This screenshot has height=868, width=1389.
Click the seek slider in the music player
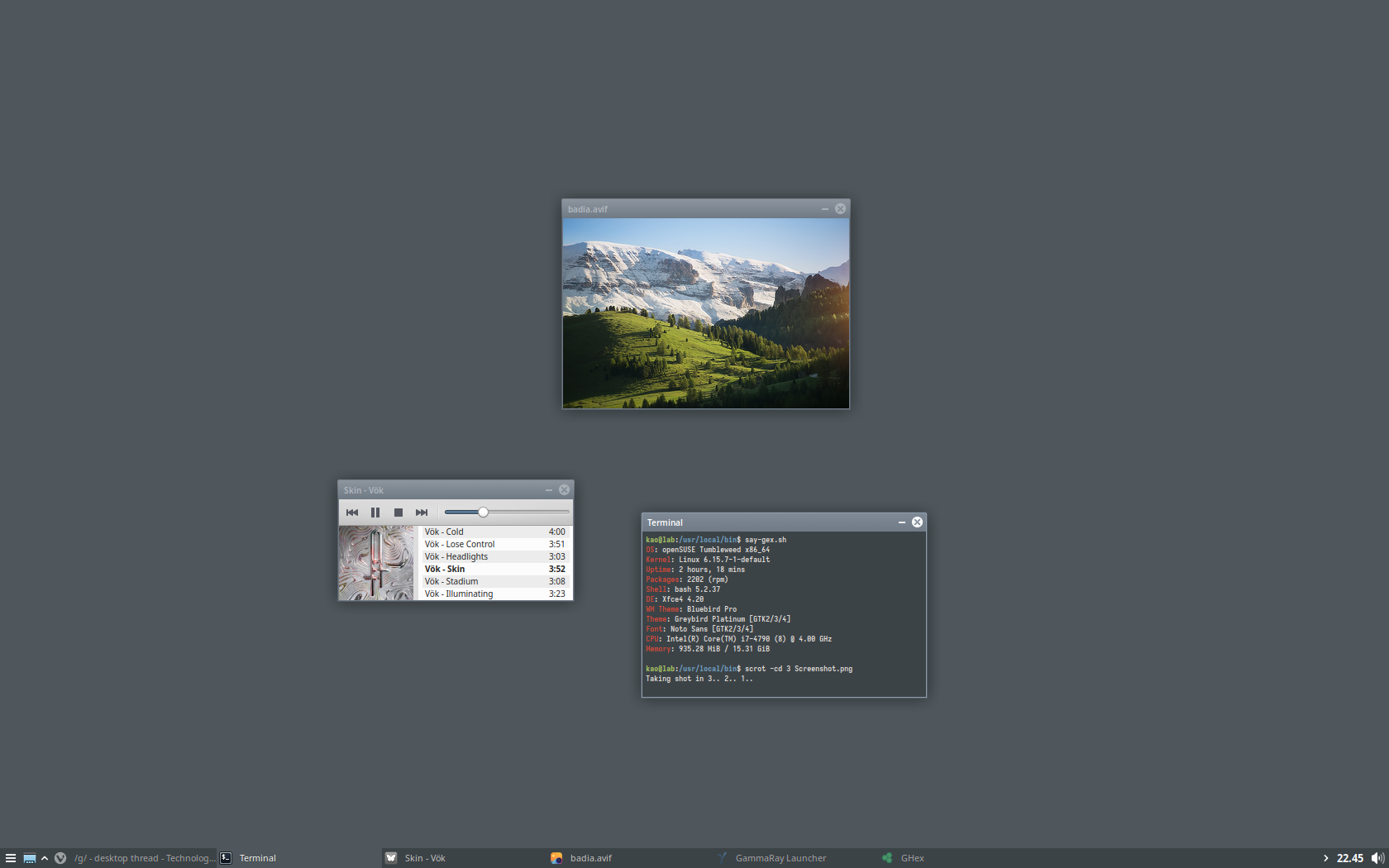pyautogui.click(x=507, y=513)
